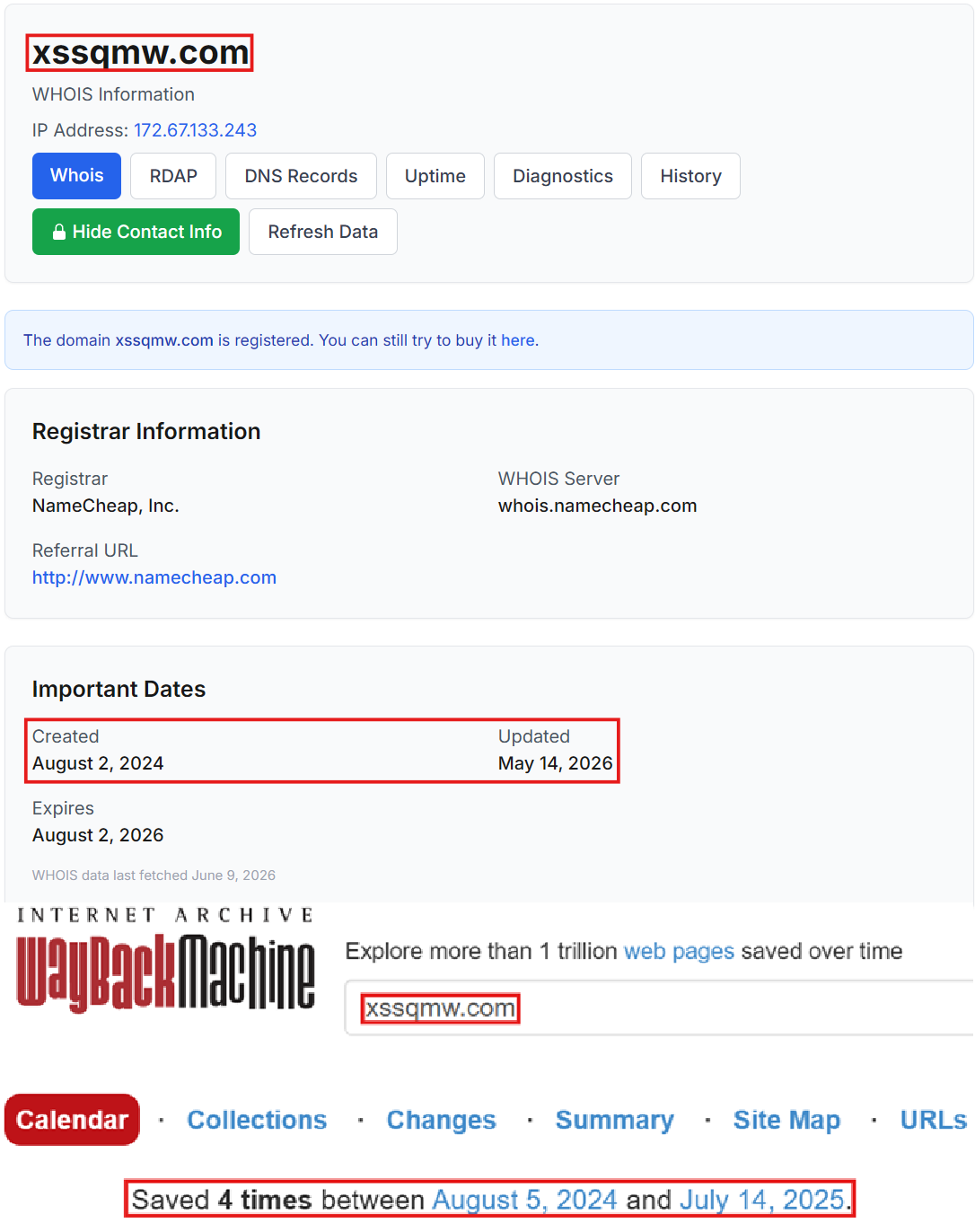The height and width of the screenshot is (1232, 975).
Task: Open the Changes tab
Action: [441, 1120]
